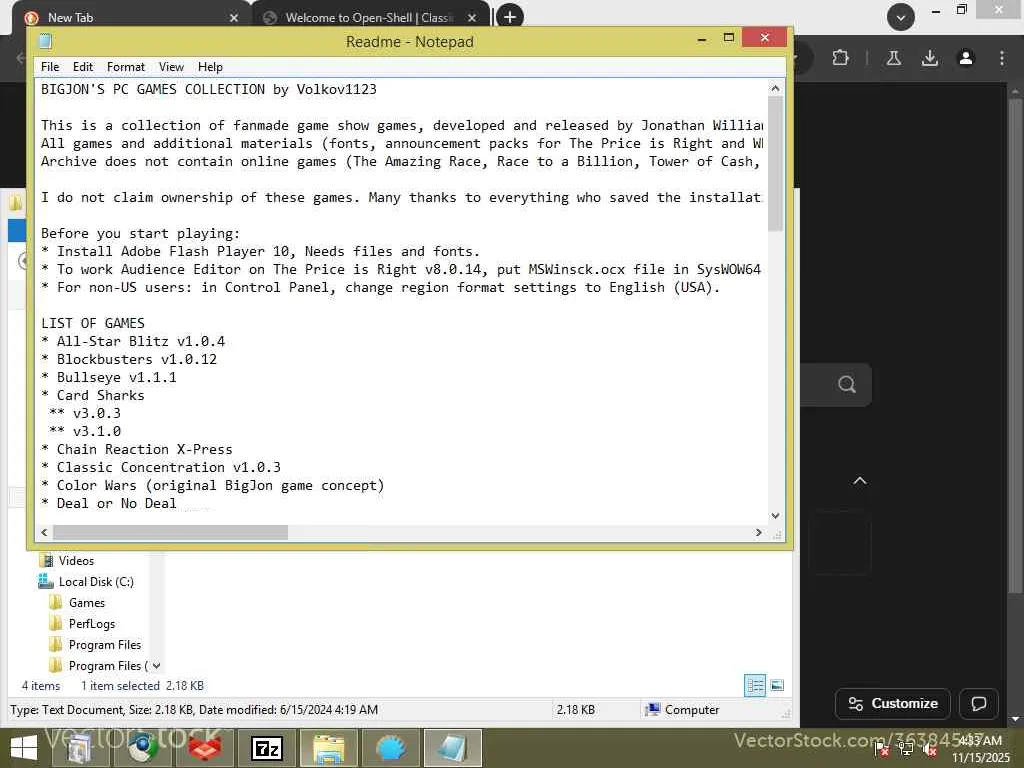
Task: Click the Customize button in browser
Action: tap(893, 703)
